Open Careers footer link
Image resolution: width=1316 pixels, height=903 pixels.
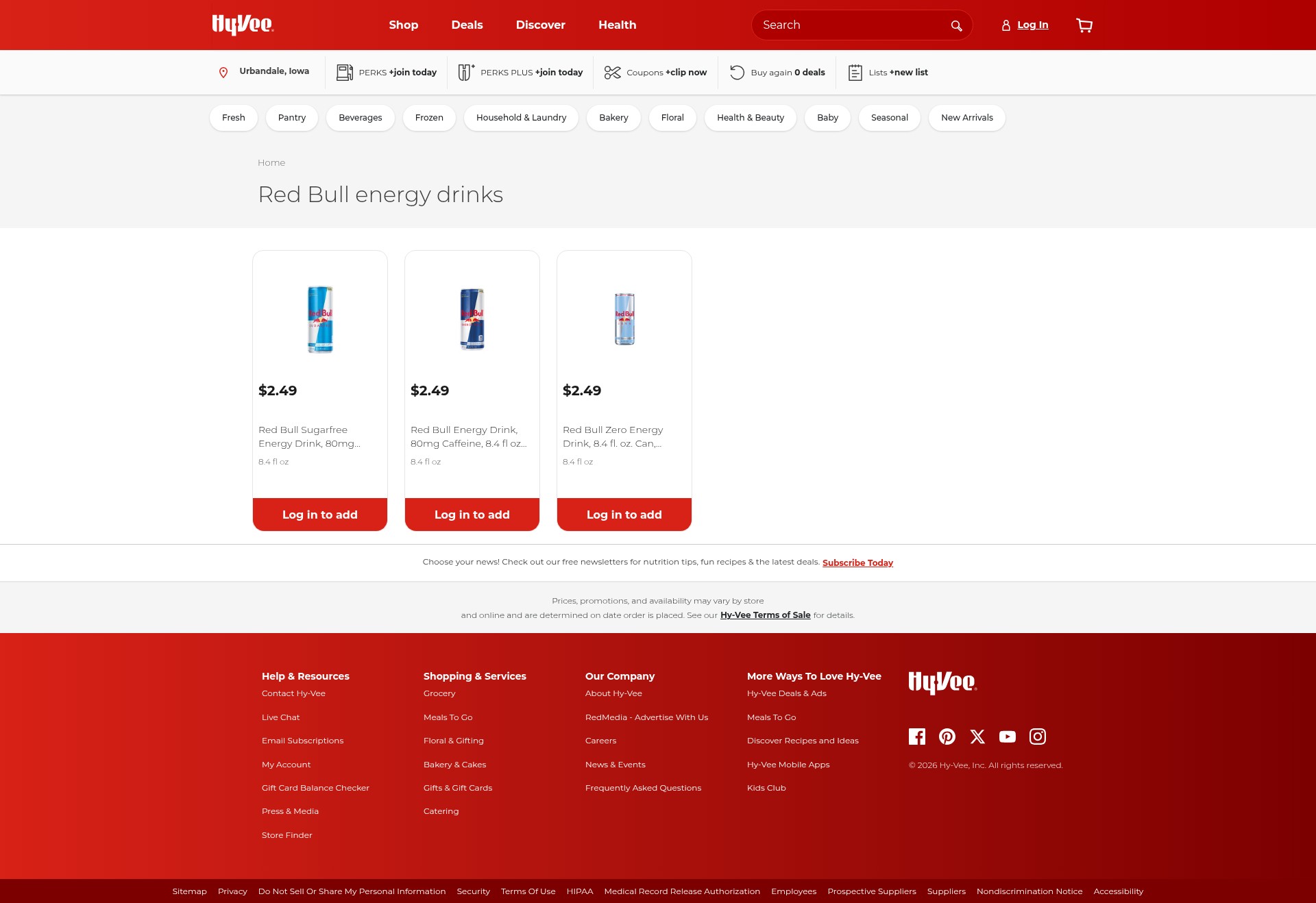[x=600, y=741]
